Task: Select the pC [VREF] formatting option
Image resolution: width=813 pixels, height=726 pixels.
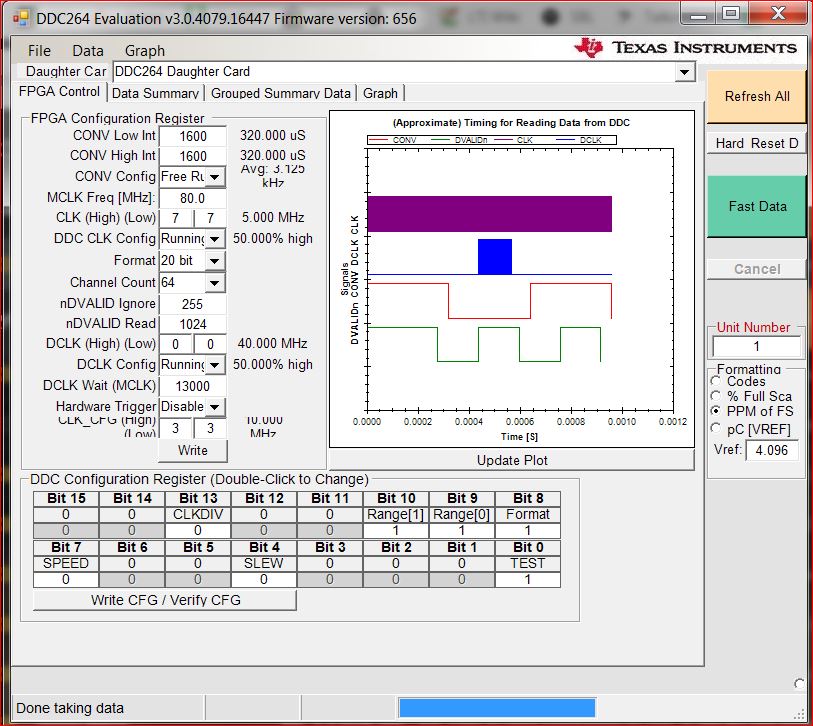Action: 716,429
